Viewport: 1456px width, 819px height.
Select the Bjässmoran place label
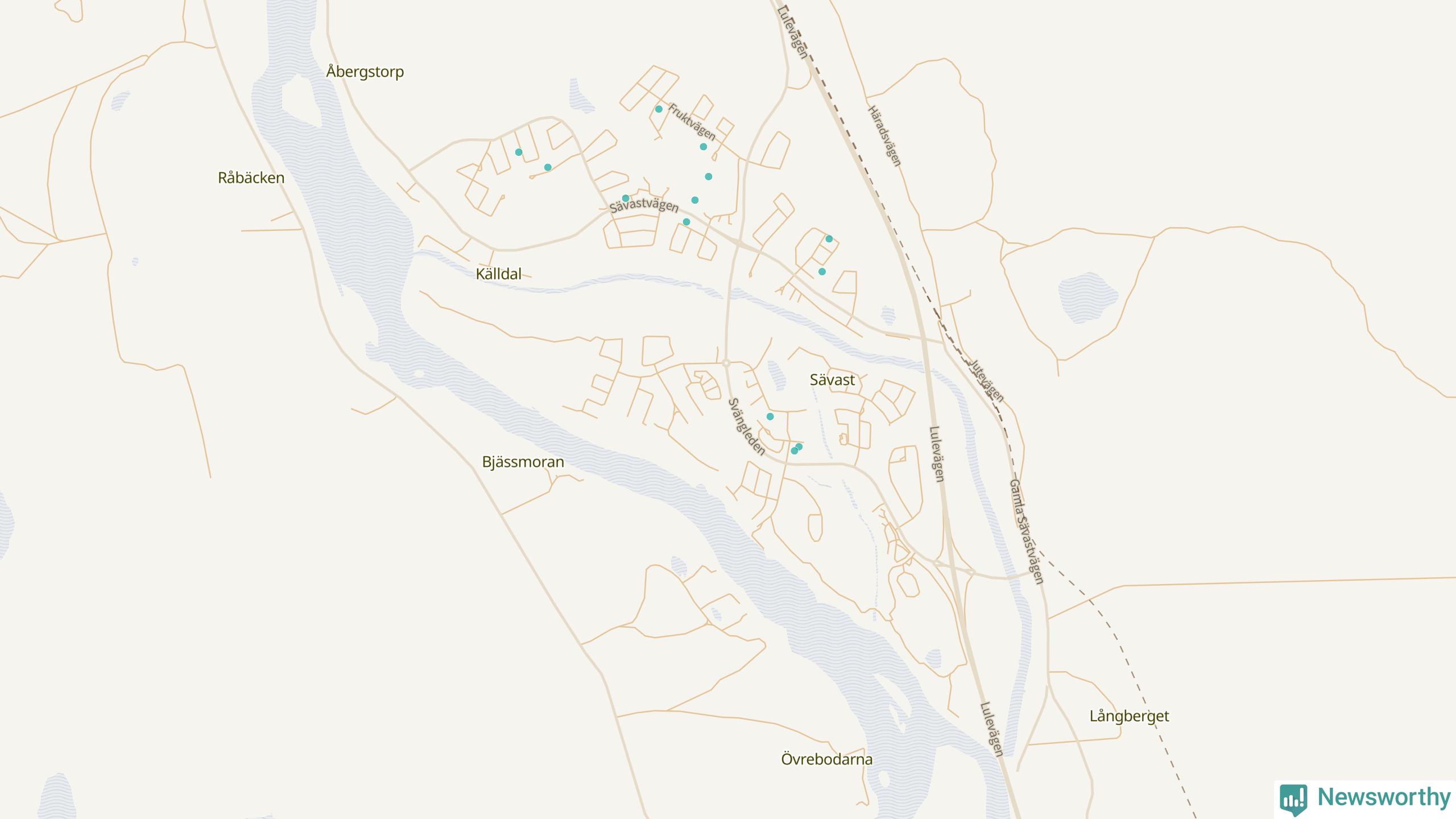pos(523,462)
